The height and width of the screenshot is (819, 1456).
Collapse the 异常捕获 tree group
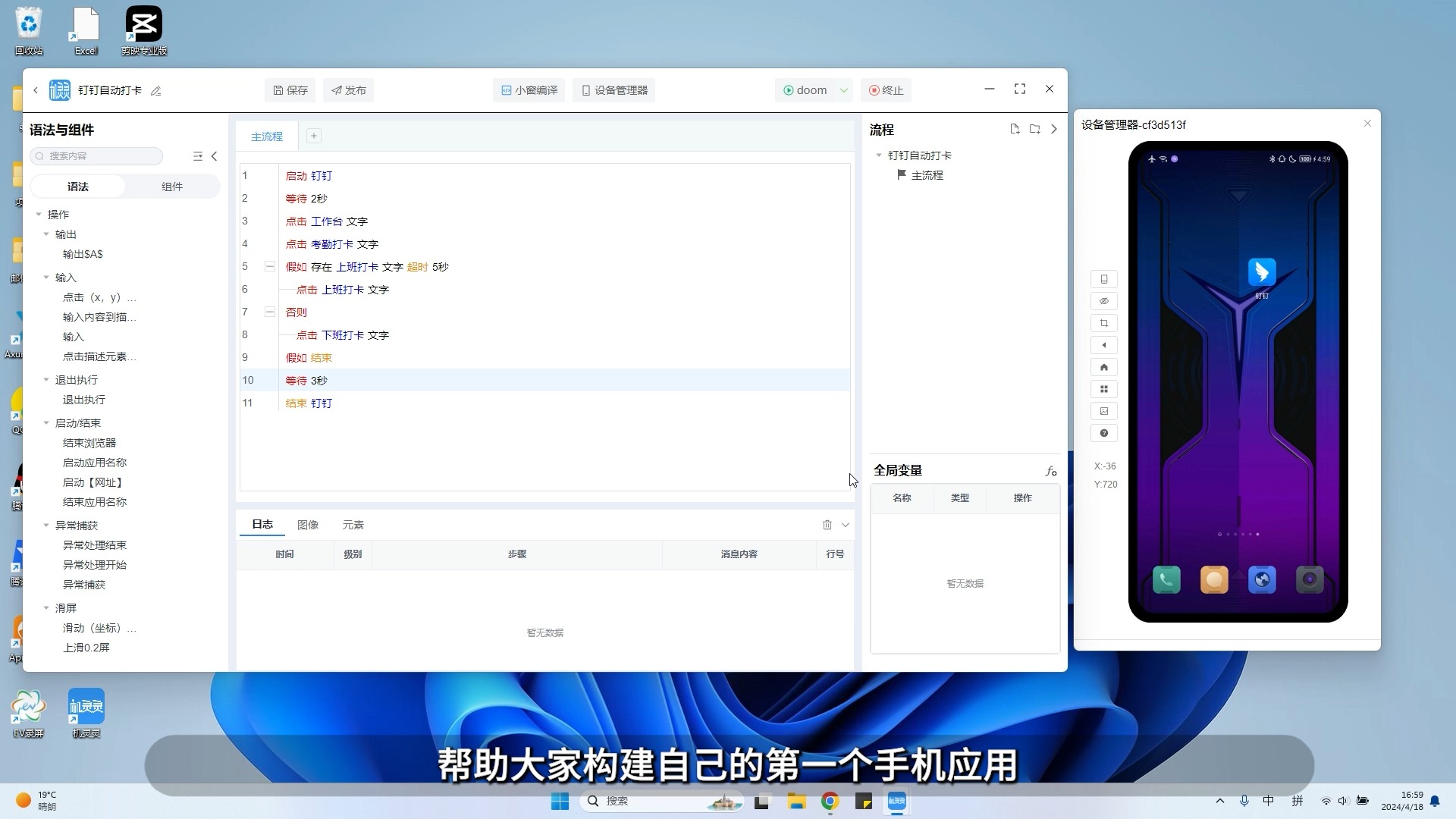coord(46,526)
